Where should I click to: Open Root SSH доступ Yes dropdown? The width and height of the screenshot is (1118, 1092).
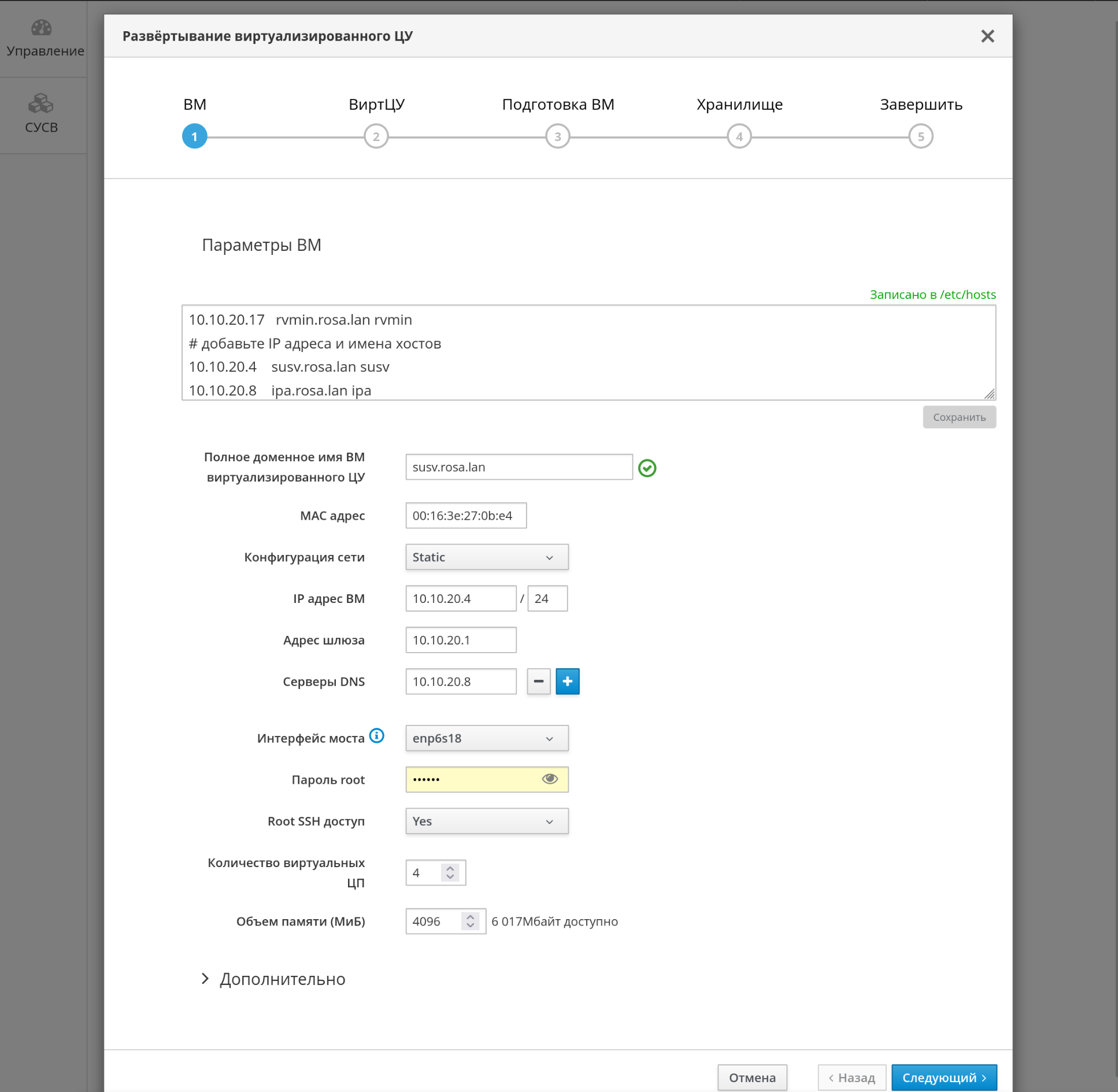tap(487, 821)
